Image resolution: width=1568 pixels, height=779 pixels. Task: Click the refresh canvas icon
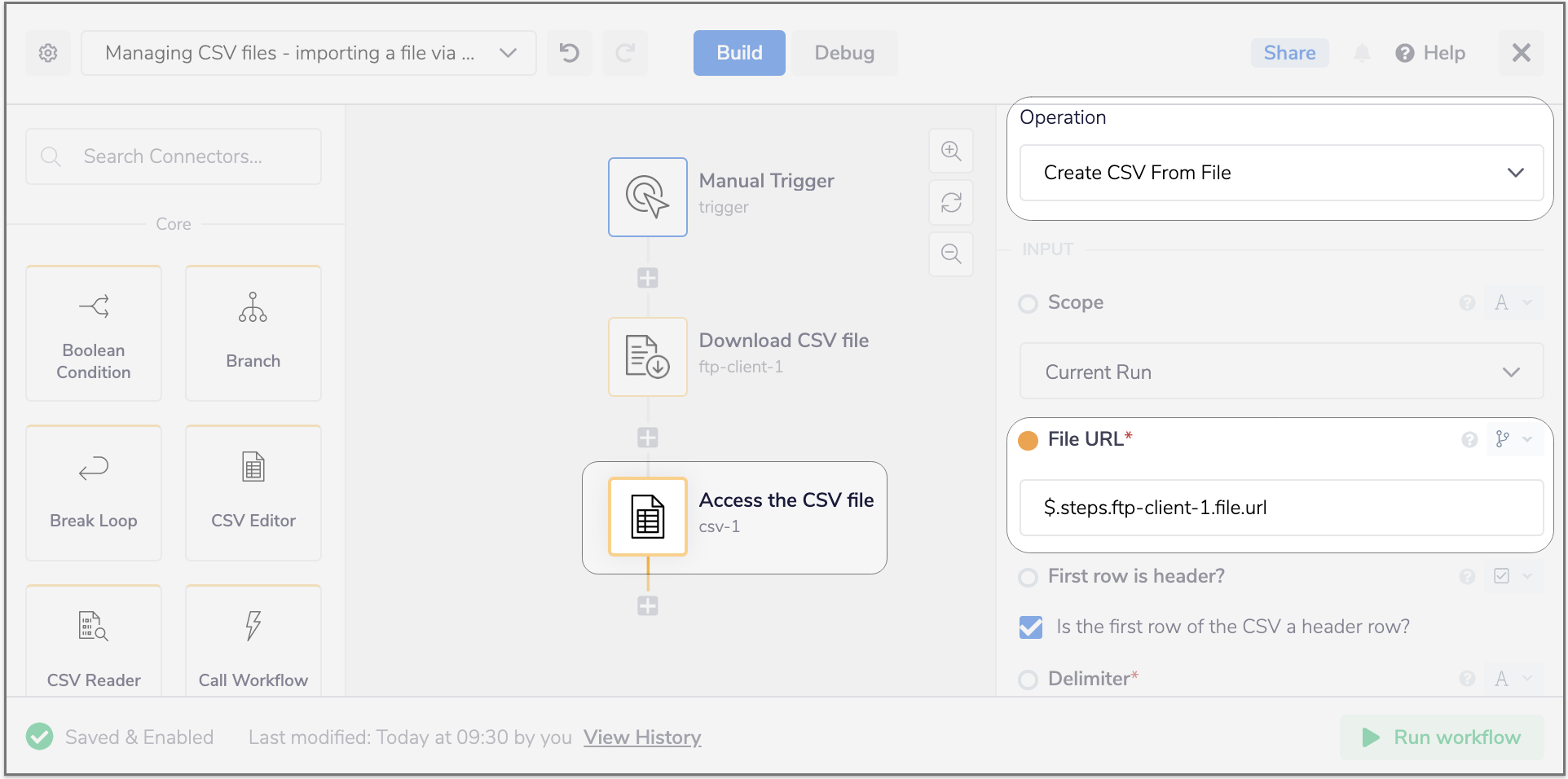point(951,202)
